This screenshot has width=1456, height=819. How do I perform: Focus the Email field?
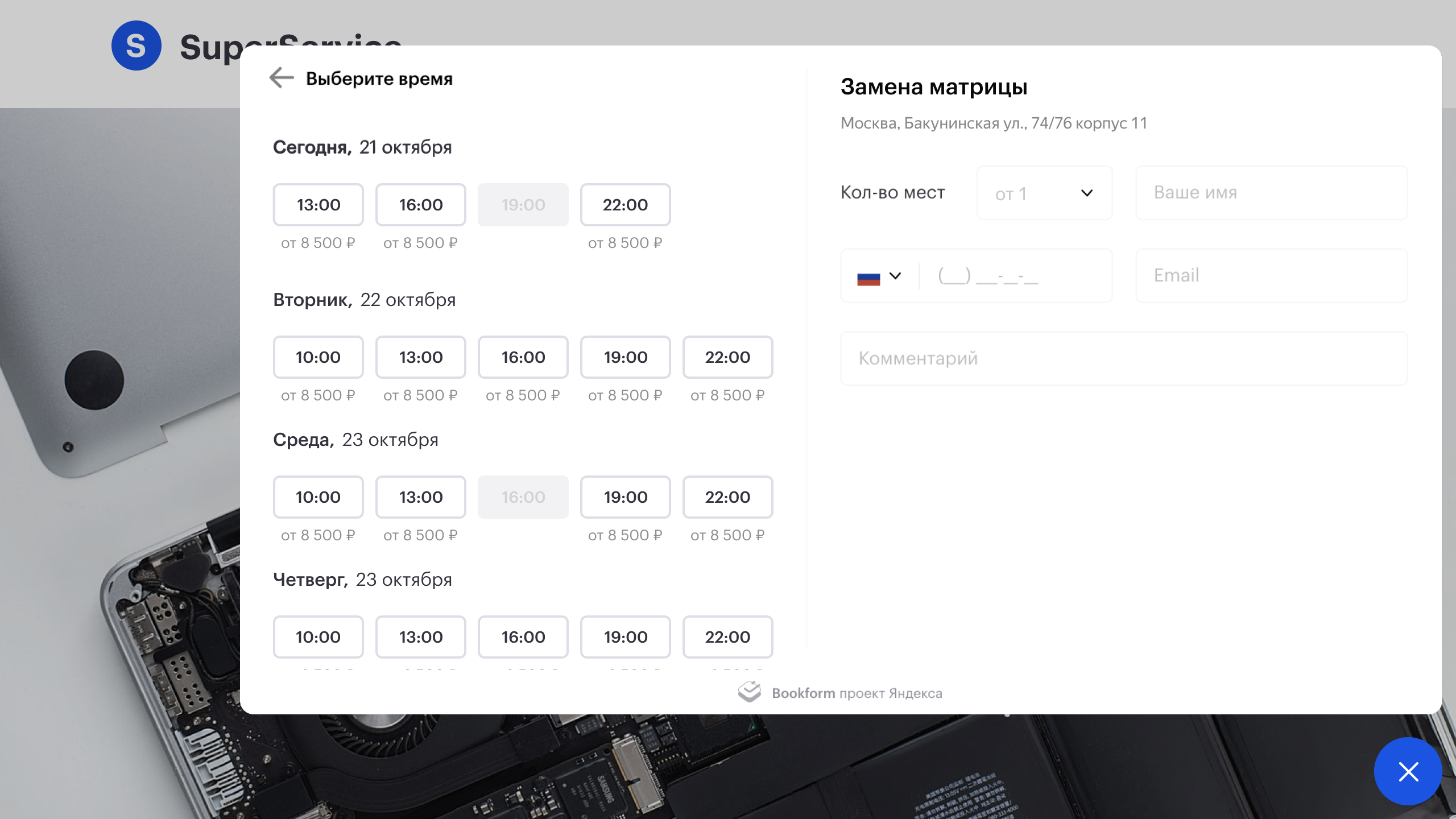pos(1272,276)
